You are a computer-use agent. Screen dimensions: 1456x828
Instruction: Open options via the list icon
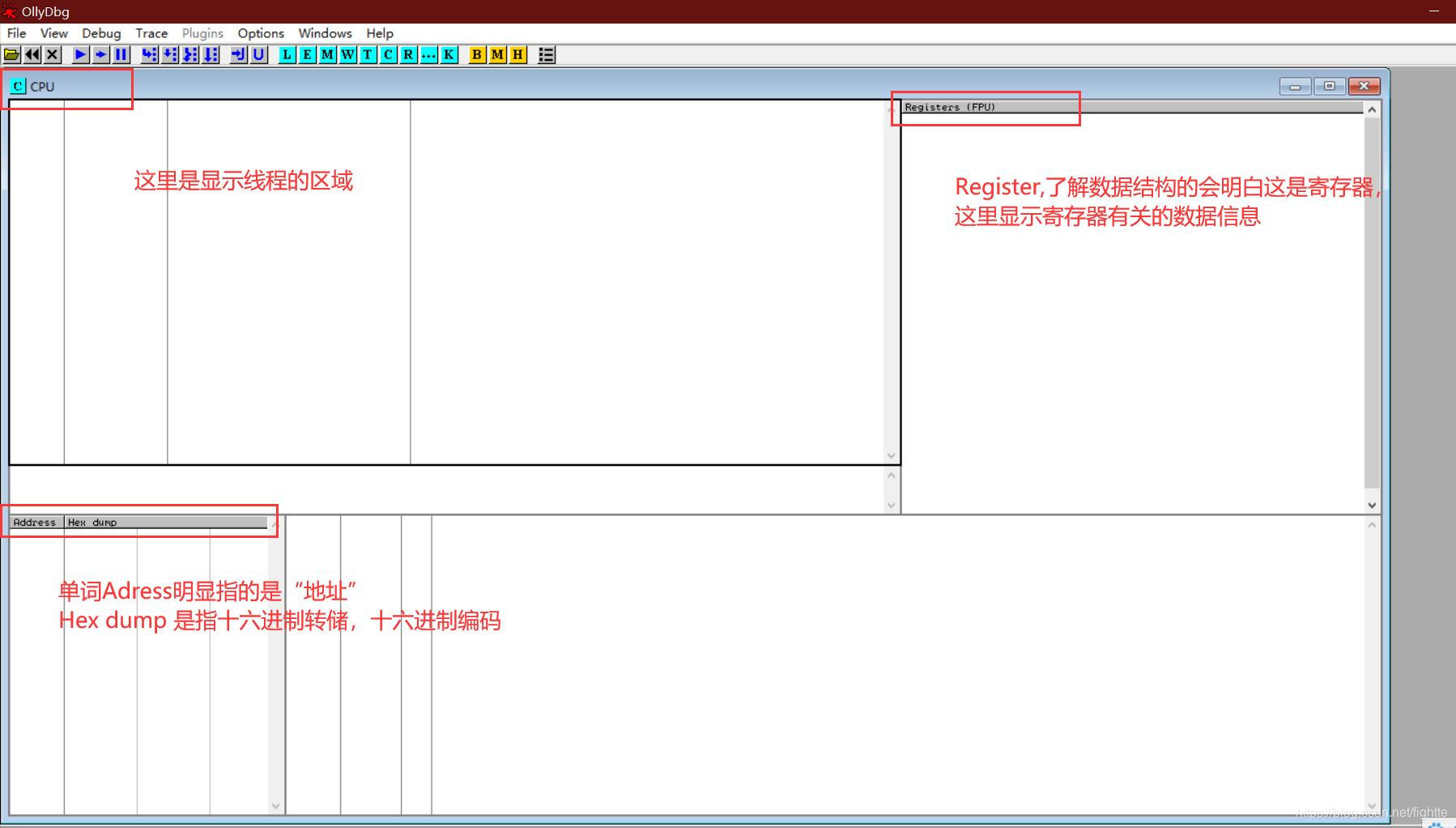point(547,55)
